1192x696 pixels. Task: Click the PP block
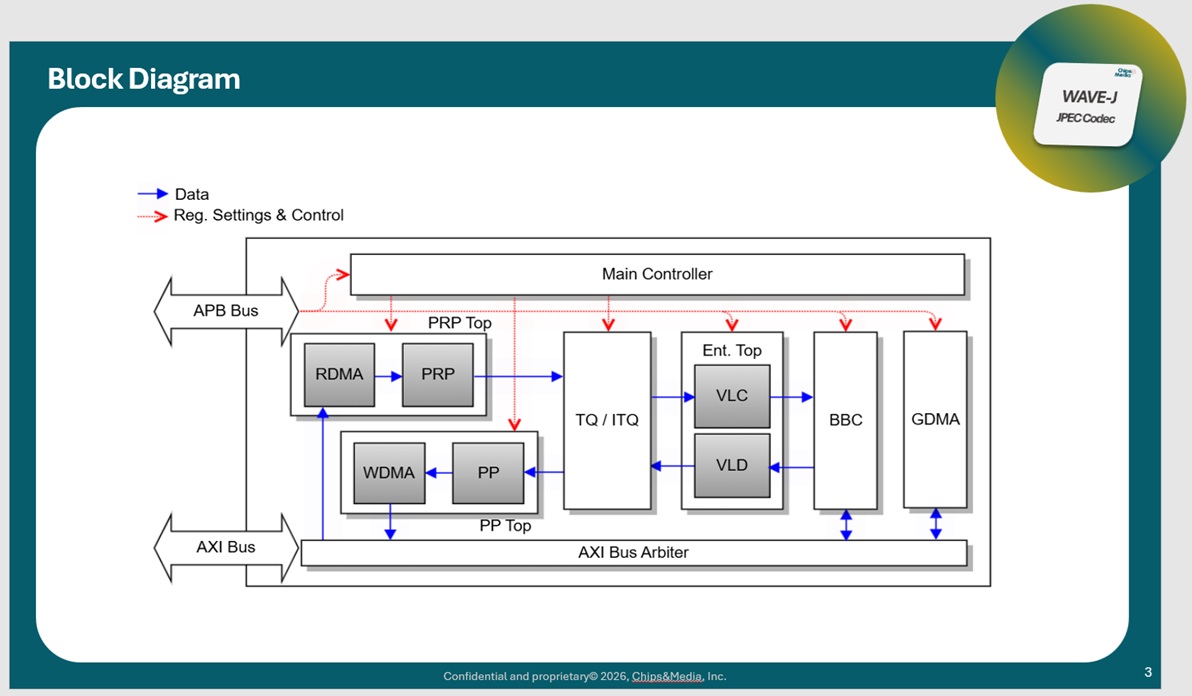click(488, 473)
